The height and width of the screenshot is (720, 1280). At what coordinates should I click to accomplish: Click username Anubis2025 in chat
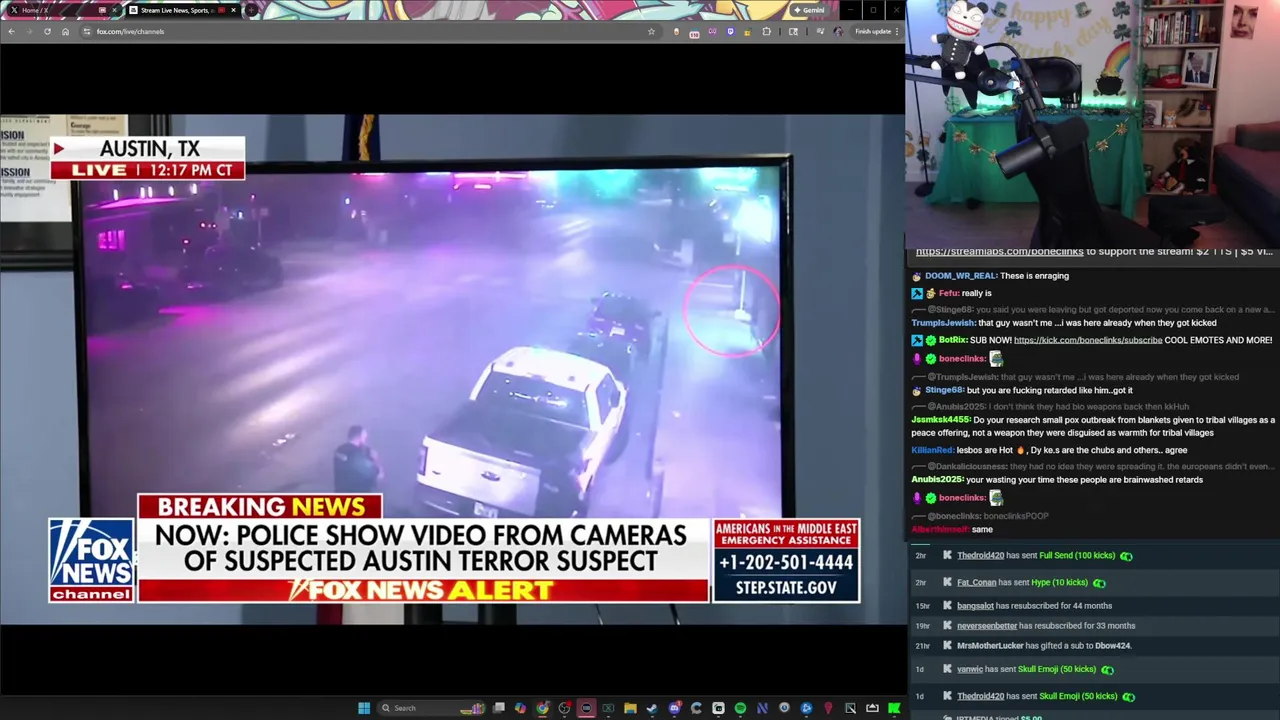(x=937, y=480)
